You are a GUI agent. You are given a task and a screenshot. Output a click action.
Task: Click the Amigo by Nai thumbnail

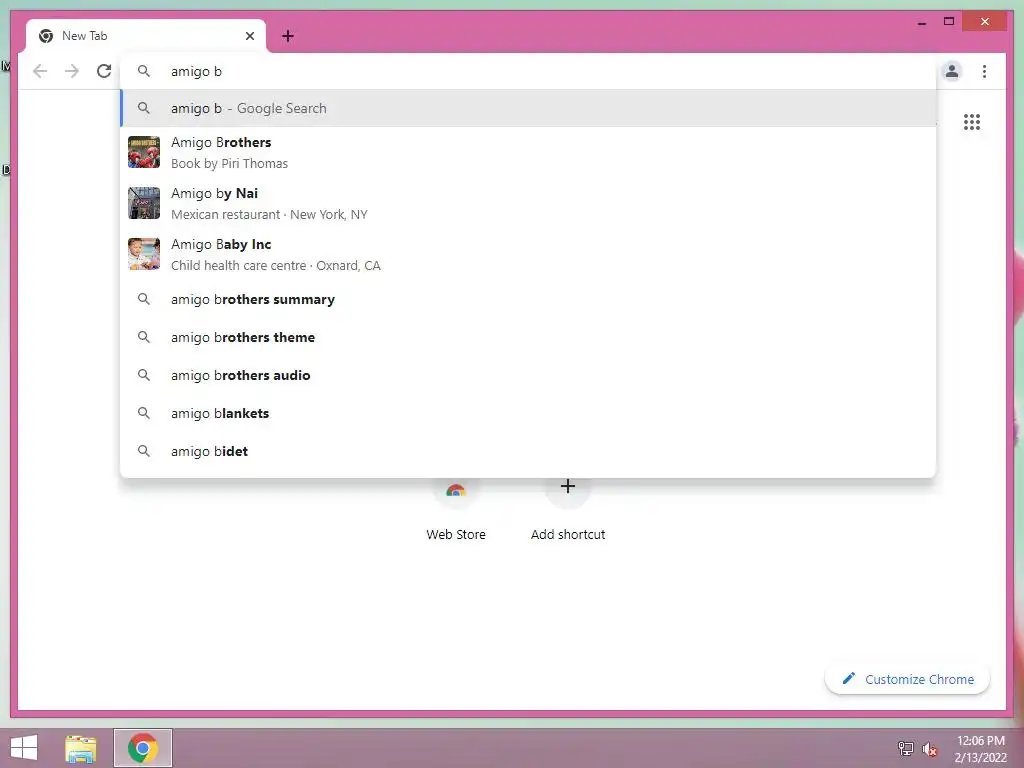pos(144,203)
